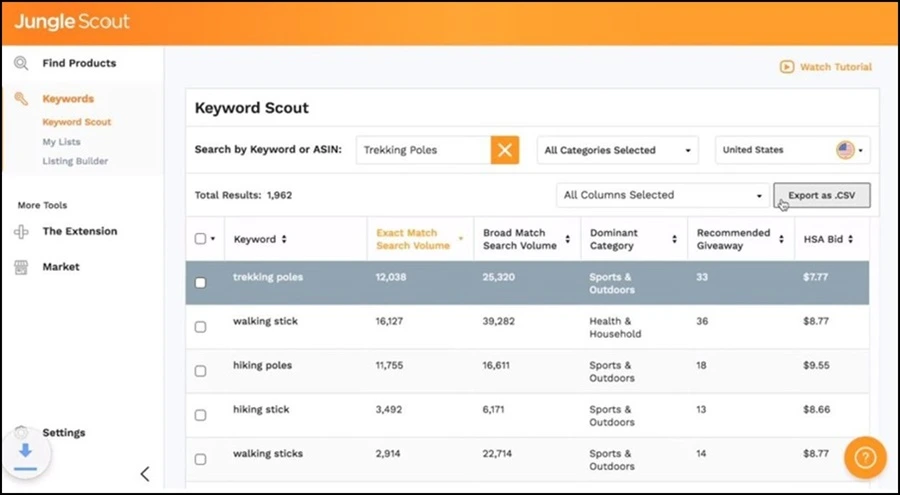Open the All Columns Selected dropdown

(662, 195)
